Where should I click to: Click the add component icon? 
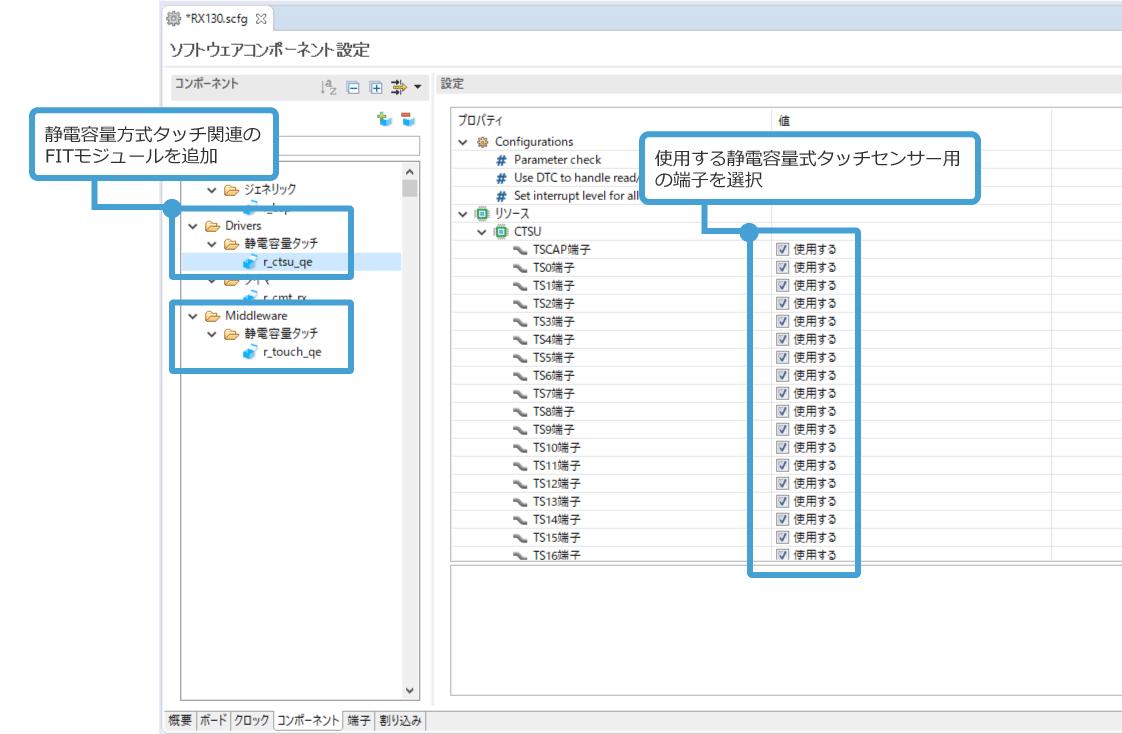[x=383, y=119]
